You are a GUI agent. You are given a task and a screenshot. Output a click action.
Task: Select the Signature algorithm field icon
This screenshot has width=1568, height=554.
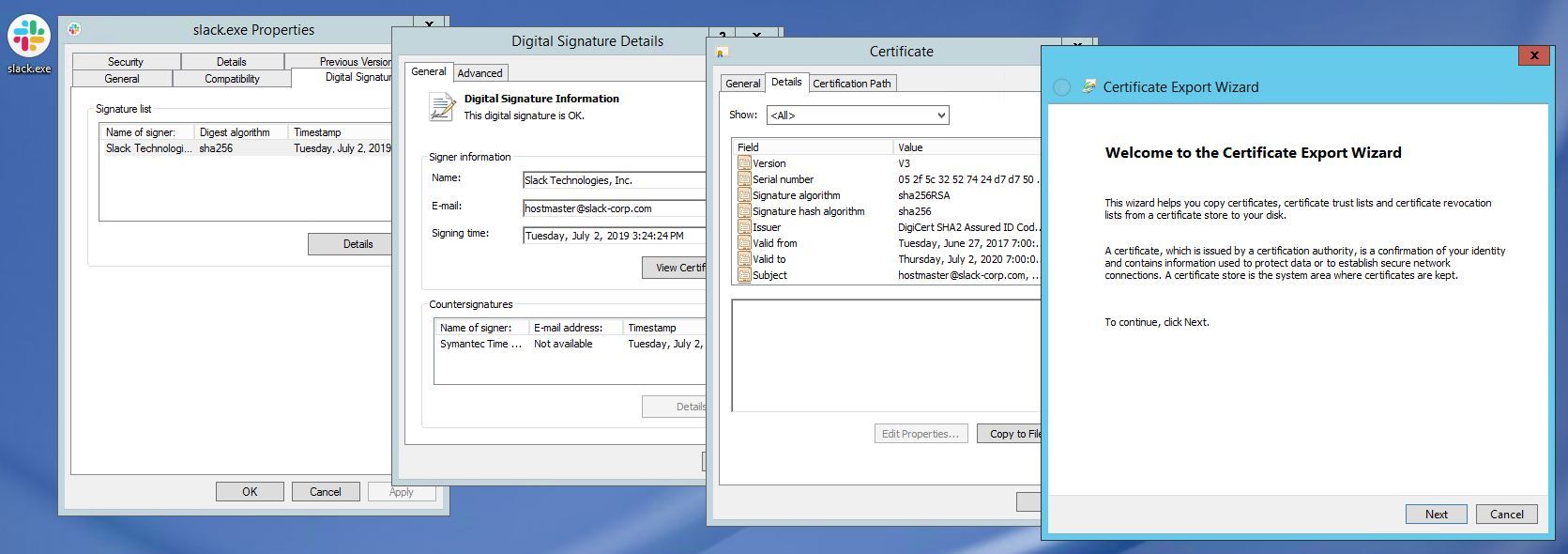coord(744,195)
